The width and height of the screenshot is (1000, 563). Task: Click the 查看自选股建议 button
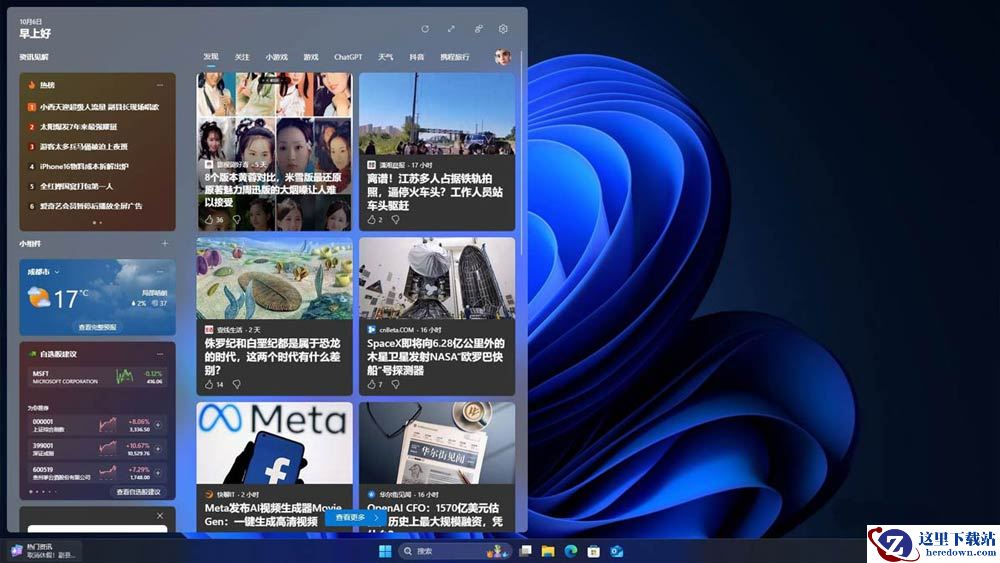click(x=138, y=492)
